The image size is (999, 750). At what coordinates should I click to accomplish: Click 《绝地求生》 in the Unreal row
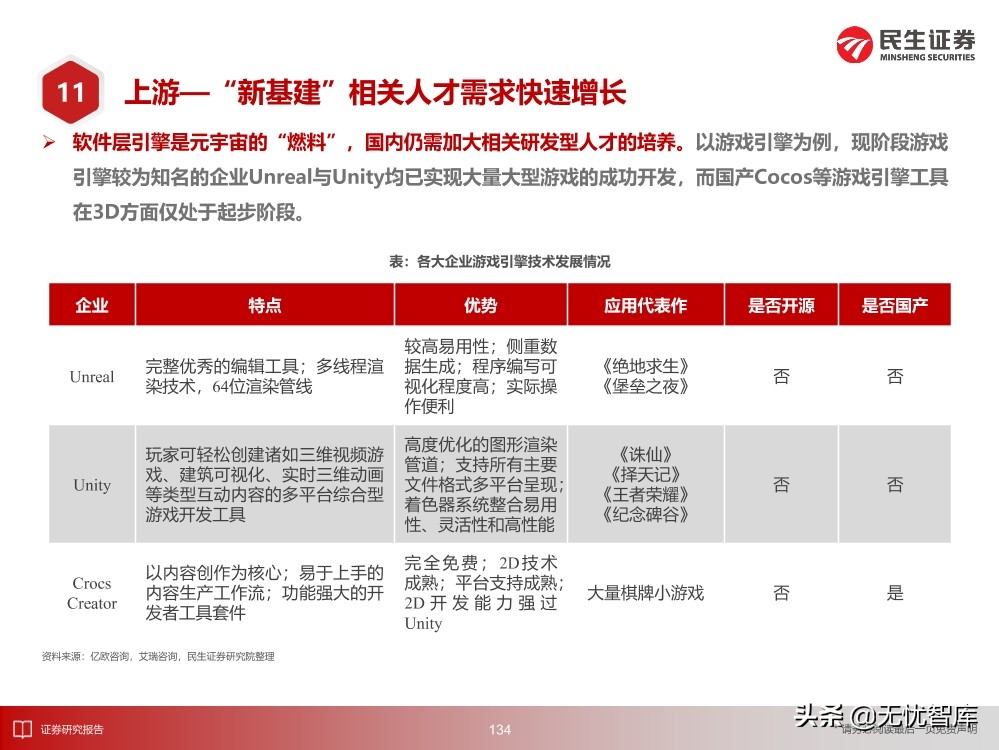645,366
